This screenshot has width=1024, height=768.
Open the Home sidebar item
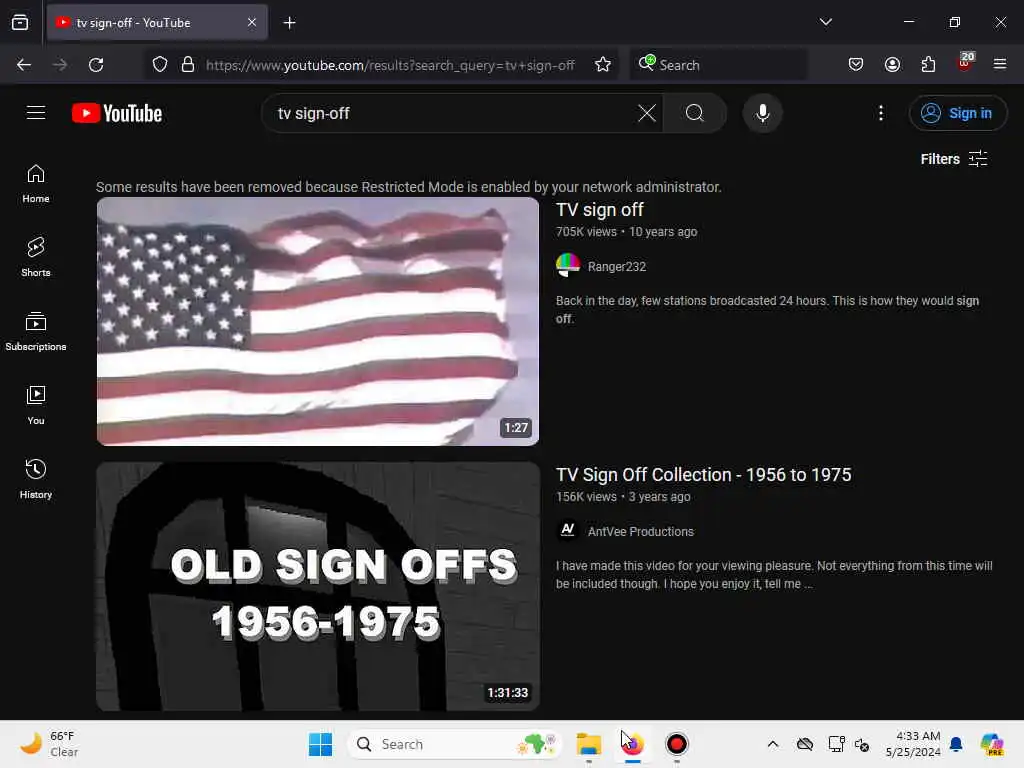coord(36,184)
